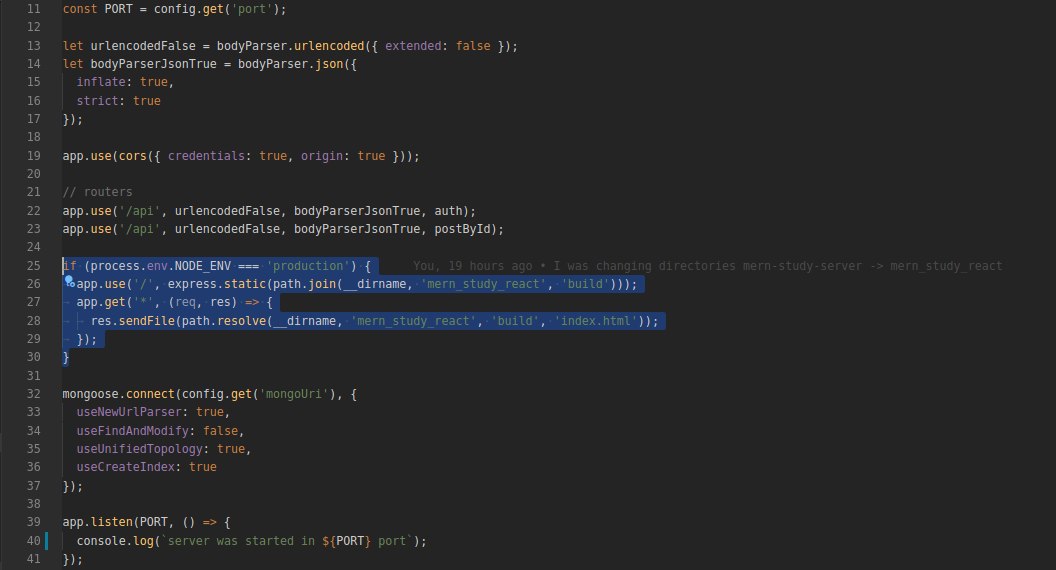Click line number 19 in the gutter
The image size is (1056, 570).
[x=34, y=156]
